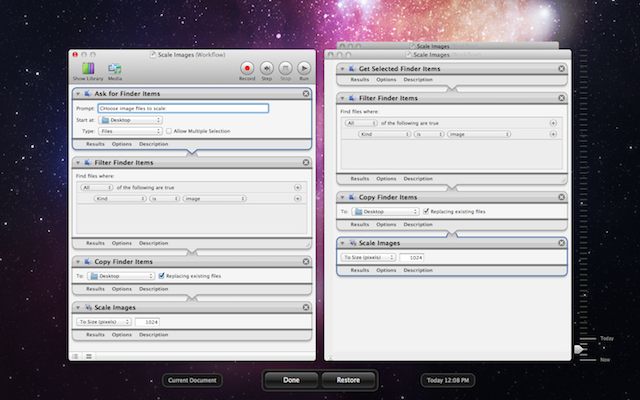Collapse the Ask for Finder Items action
640x400 pixels.
coord(78,92)
